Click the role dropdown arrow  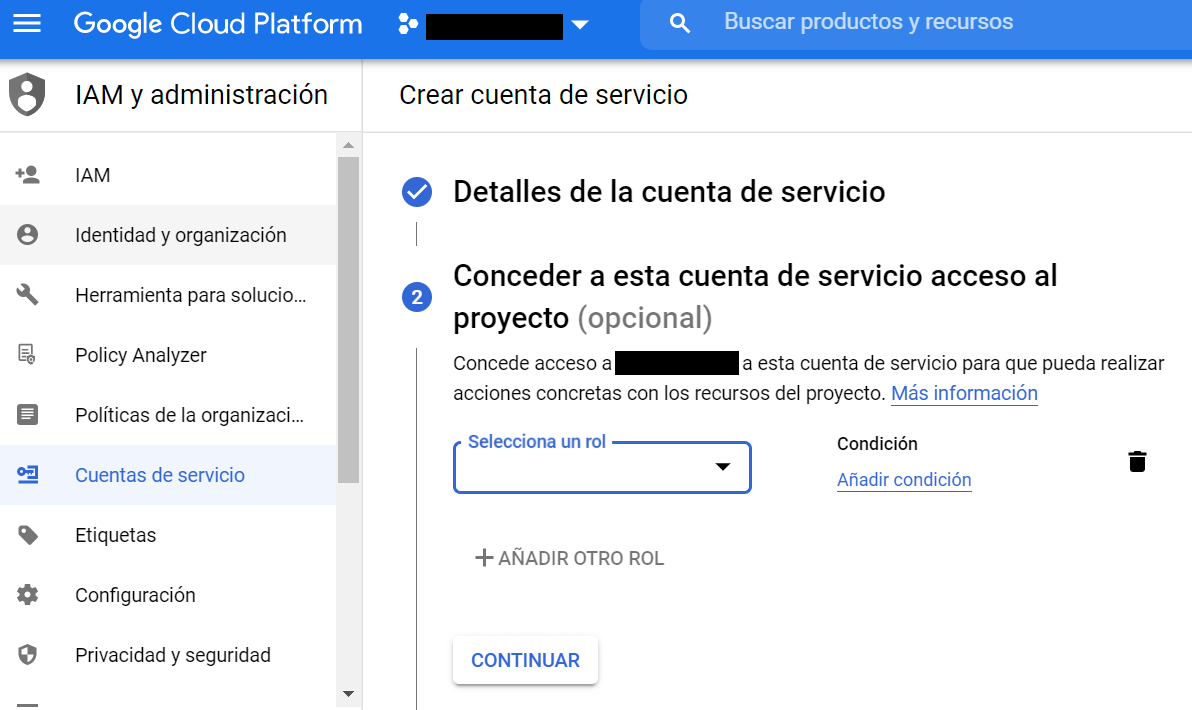[723, 467]
